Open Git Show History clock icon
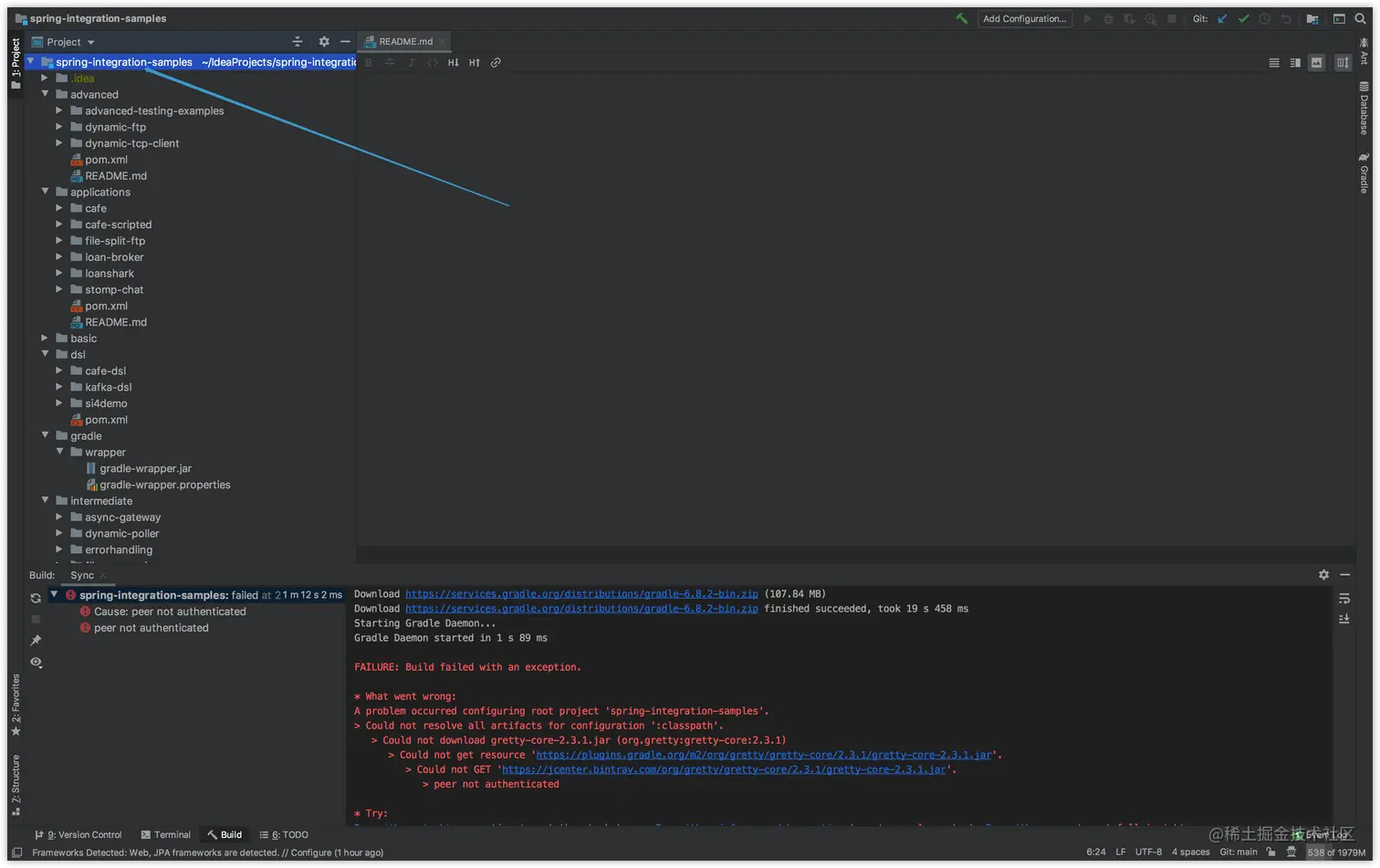The image size is (1380, 868). tap(1264, 18)
